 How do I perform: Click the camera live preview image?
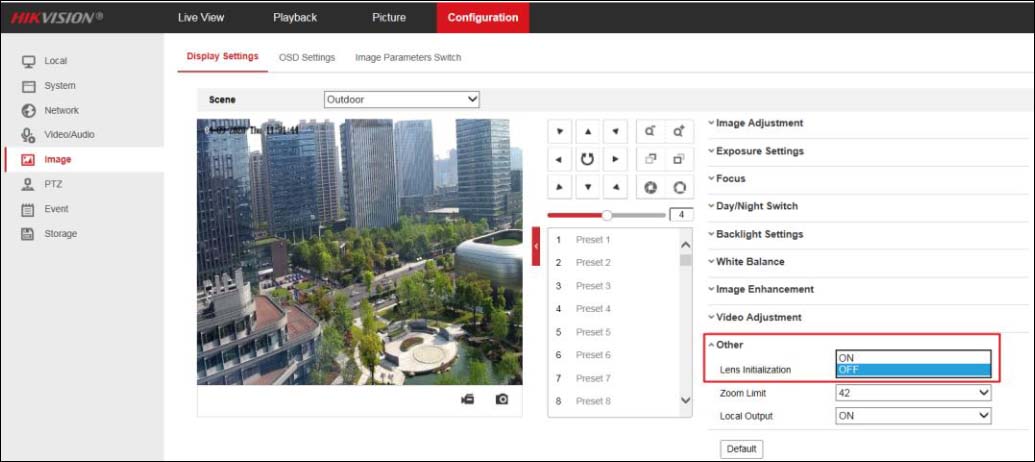359,251
